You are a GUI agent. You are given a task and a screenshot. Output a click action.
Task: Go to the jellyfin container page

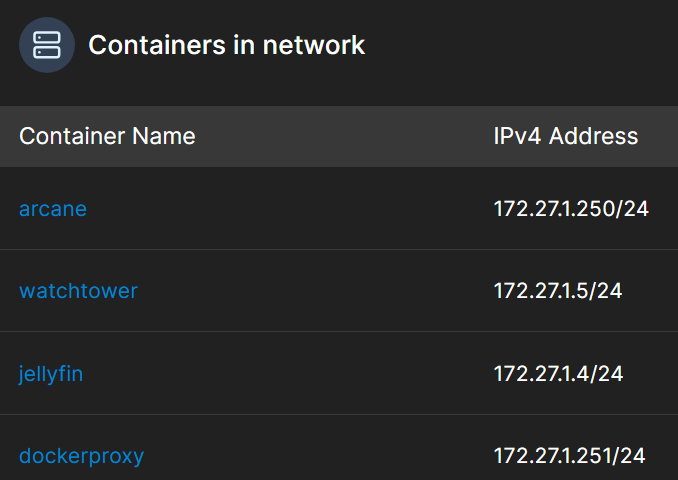pos(51,374)
